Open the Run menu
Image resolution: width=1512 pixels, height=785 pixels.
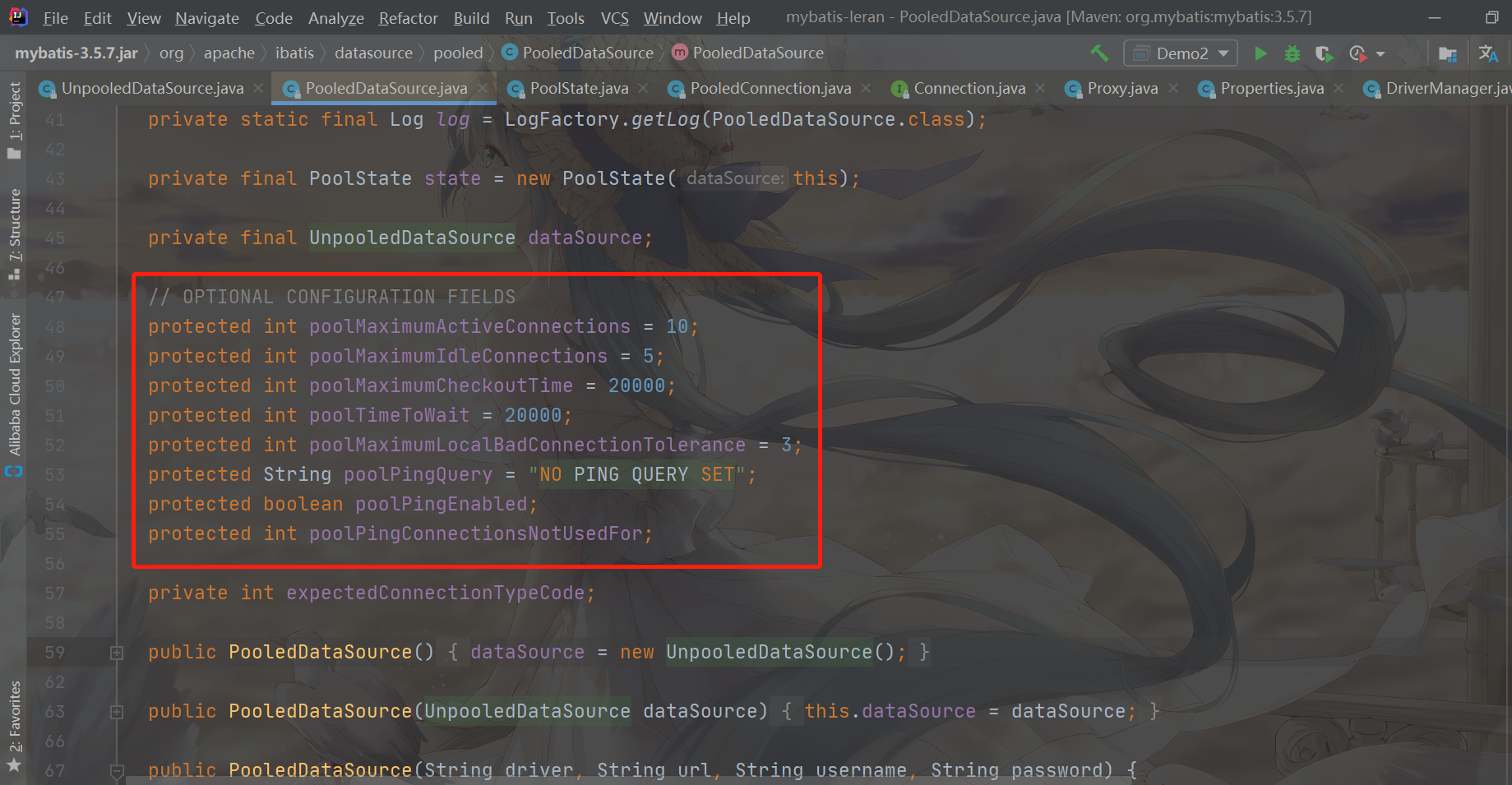click(519, 18)
